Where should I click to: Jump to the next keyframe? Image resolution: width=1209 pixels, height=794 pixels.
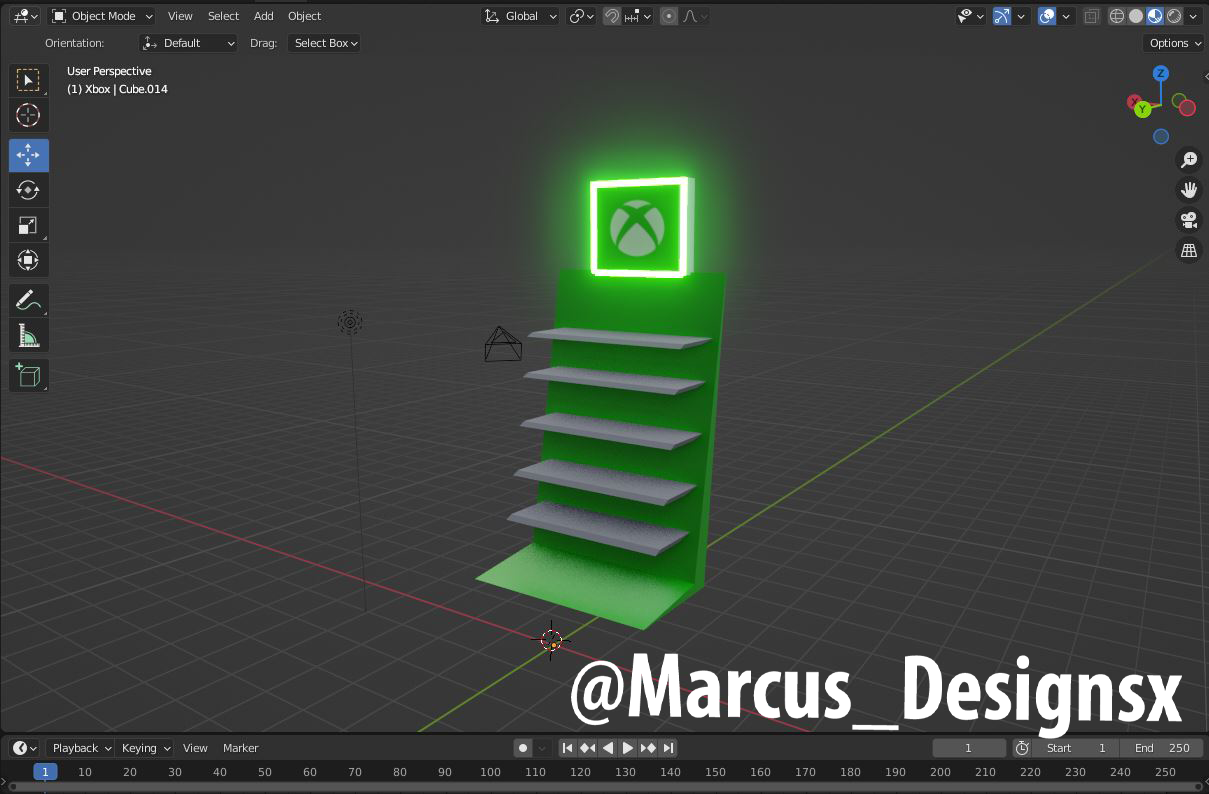pos(648,748)
